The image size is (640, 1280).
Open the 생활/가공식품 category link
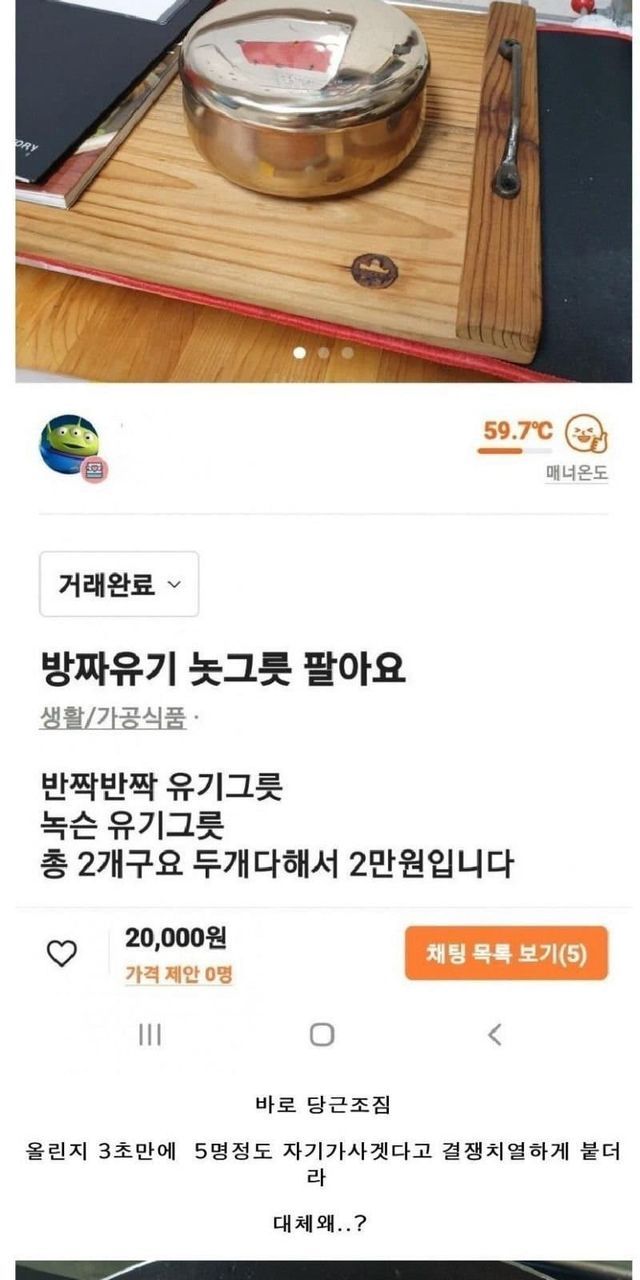click(x=113, y=718)
